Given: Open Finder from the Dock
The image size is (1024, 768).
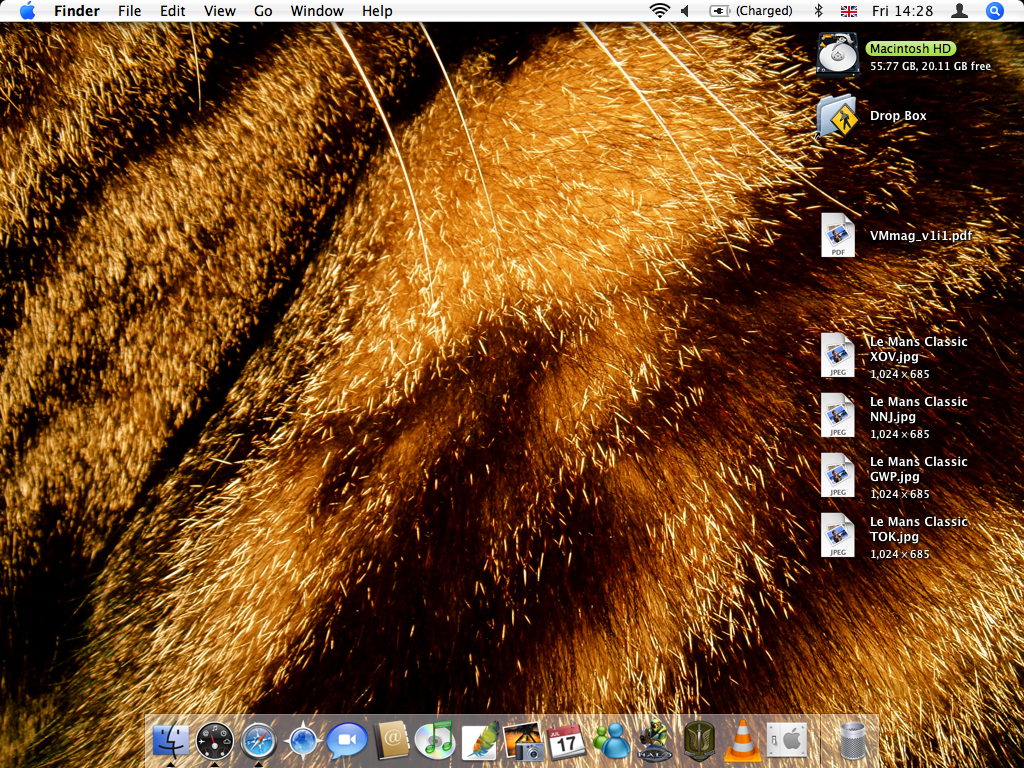Looking at the screenshot, I should point(170,741).
